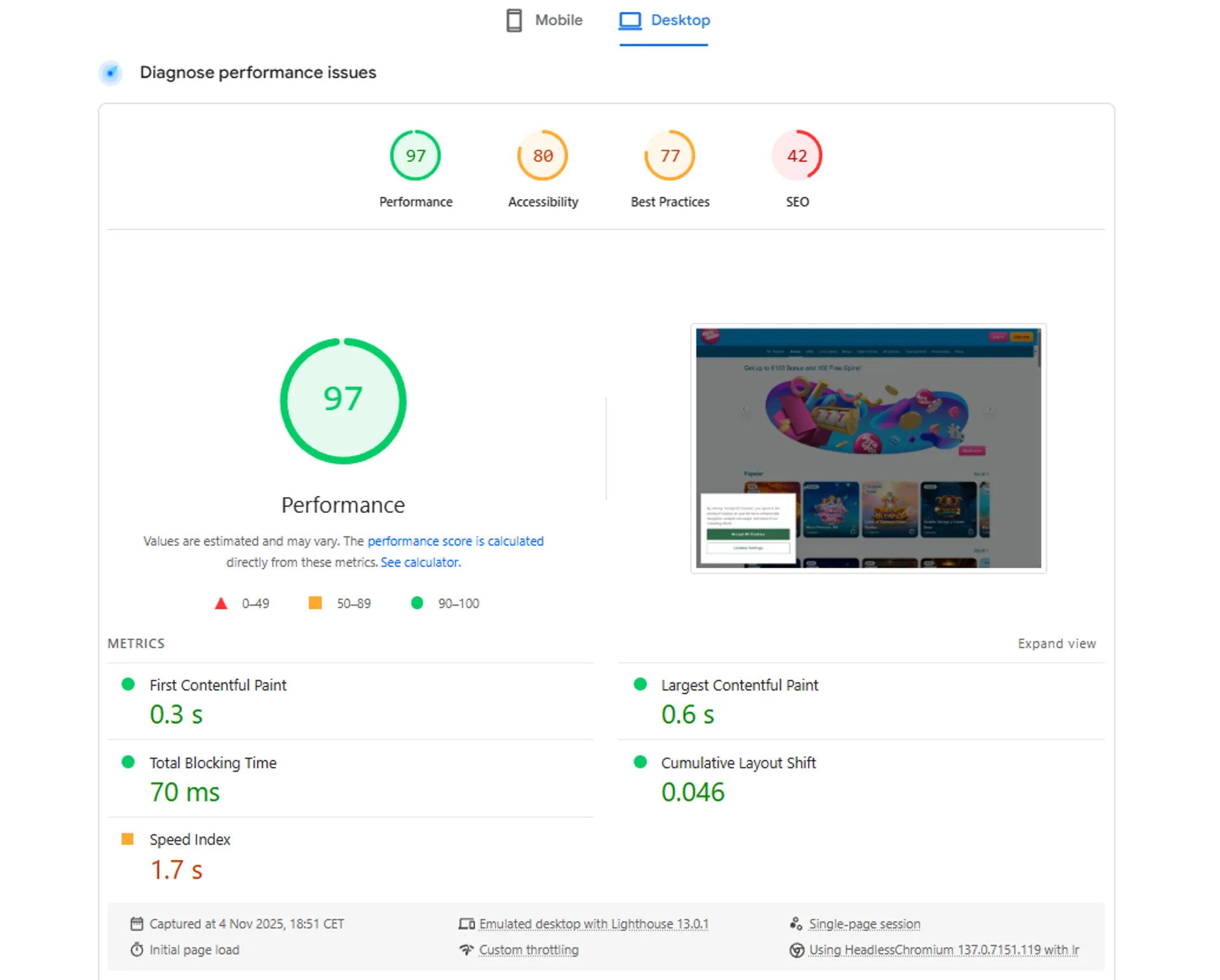Click the HeadlessChromium browser icon
This screenshot has height=980, width=1220.
click(797, 949)
